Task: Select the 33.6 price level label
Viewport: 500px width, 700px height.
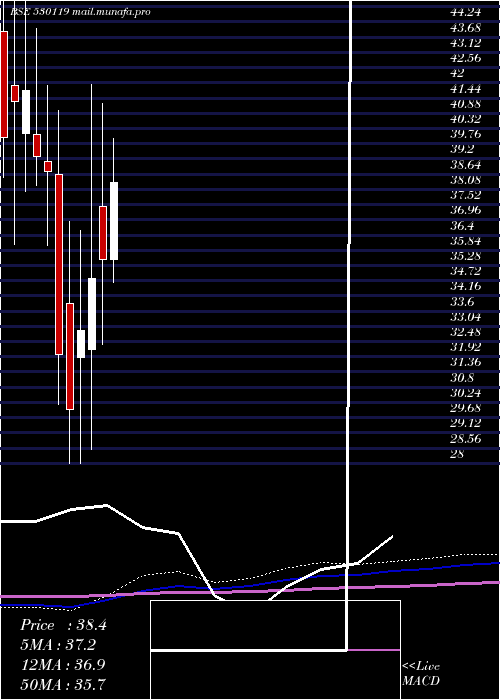Action: (x=462, y=302)
